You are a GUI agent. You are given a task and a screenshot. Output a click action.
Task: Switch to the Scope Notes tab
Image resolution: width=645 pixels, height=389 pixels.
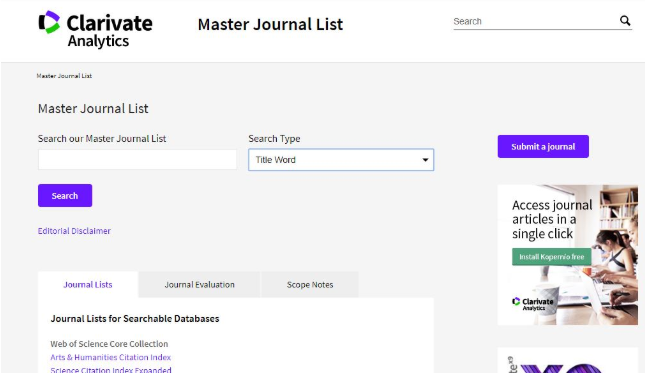[310, 285]
